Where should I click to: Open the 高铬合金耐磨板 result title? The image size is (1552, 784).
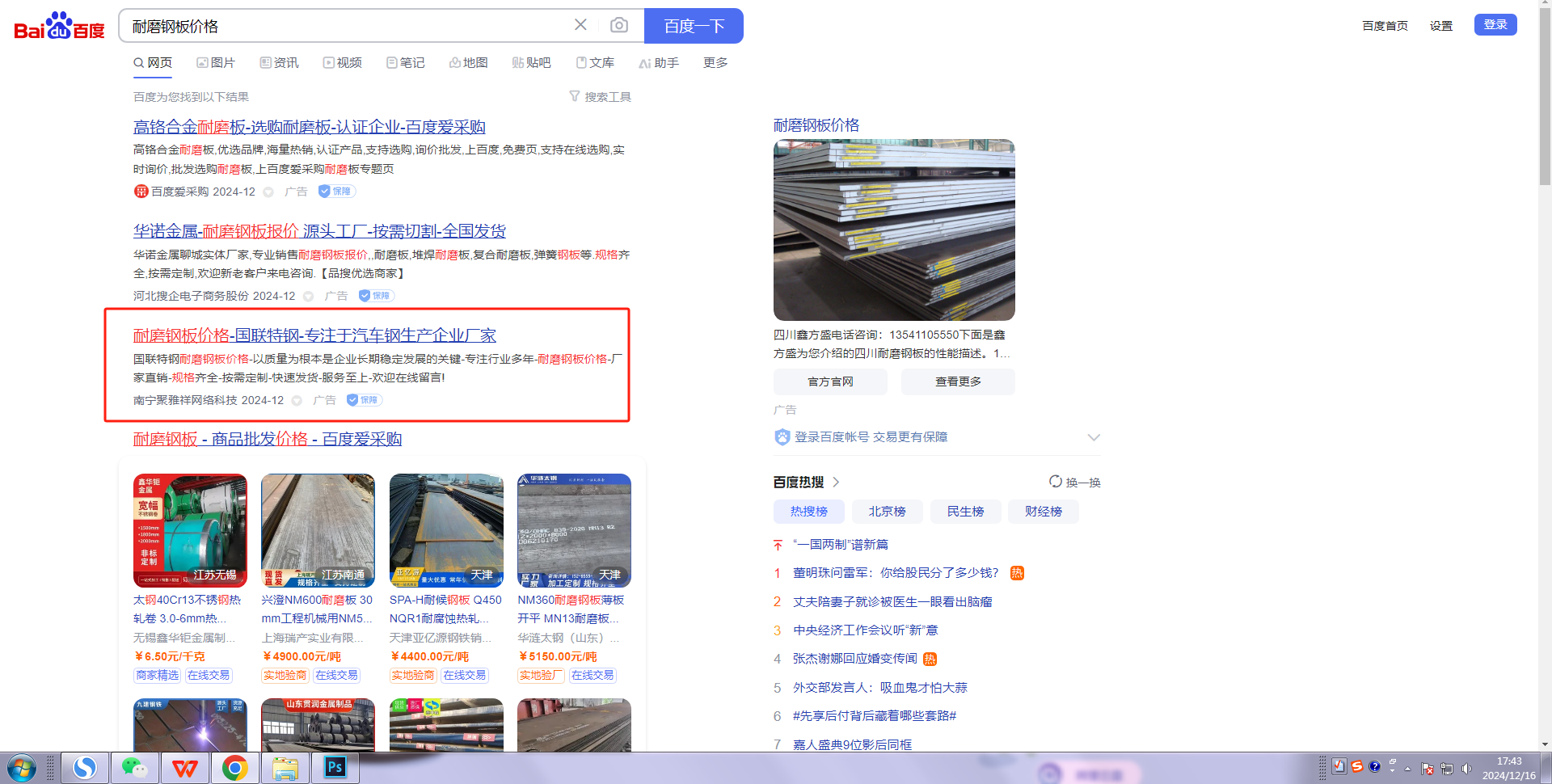click(x=309, y=127)
